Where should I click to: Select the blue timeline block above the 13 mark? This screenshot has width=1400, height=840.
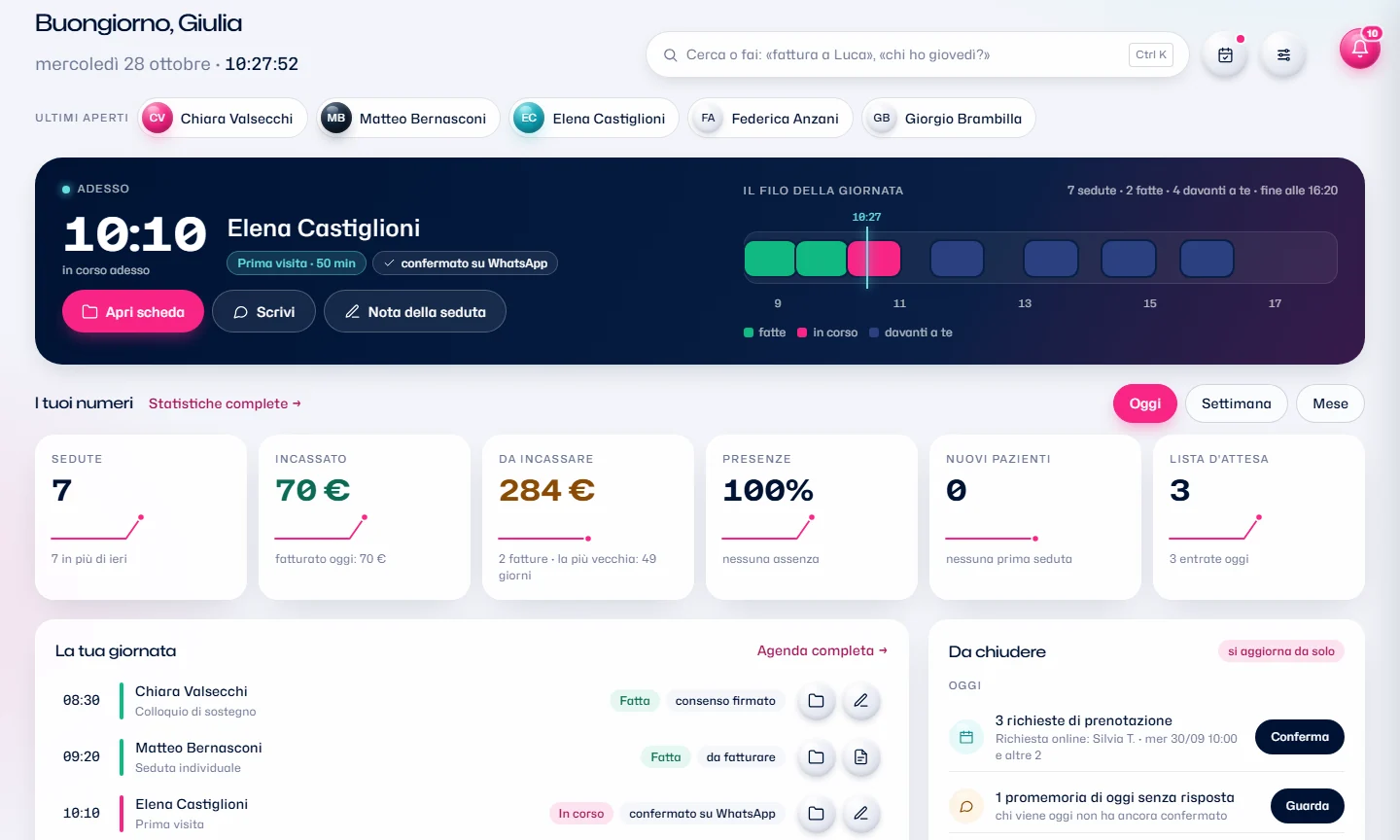coord(1051,259)
